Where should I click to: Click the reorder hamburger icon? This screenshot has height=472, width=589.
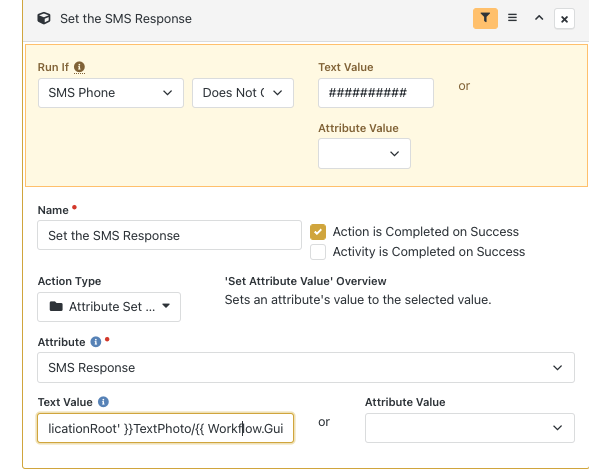point(512,18)
